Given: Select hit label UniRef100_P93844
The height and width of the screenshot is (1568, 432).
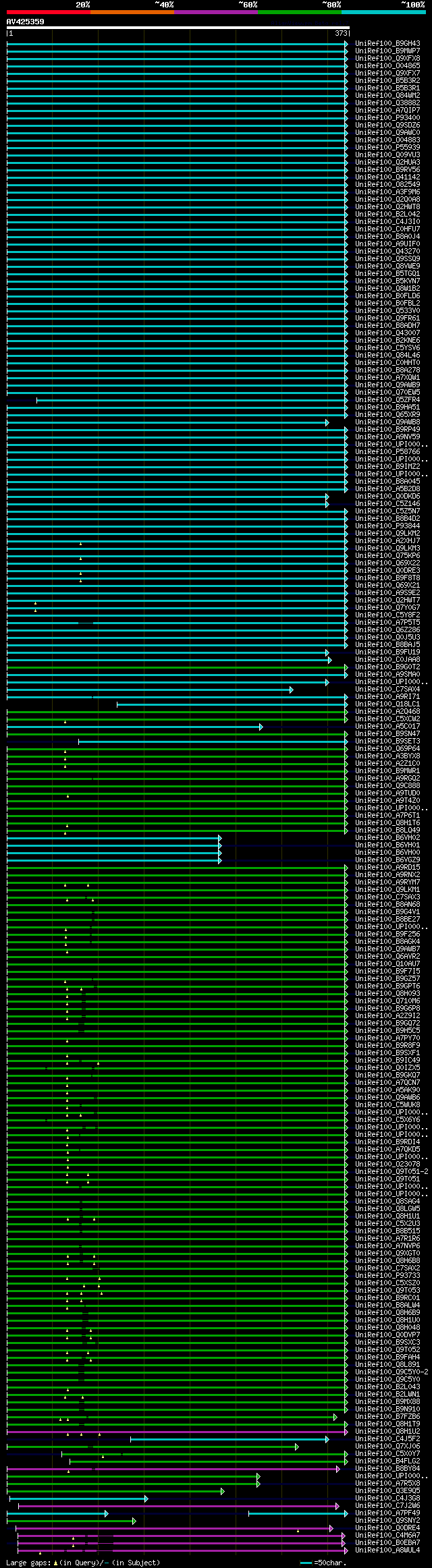Looking at the screenshot, I should coord(387,526).
